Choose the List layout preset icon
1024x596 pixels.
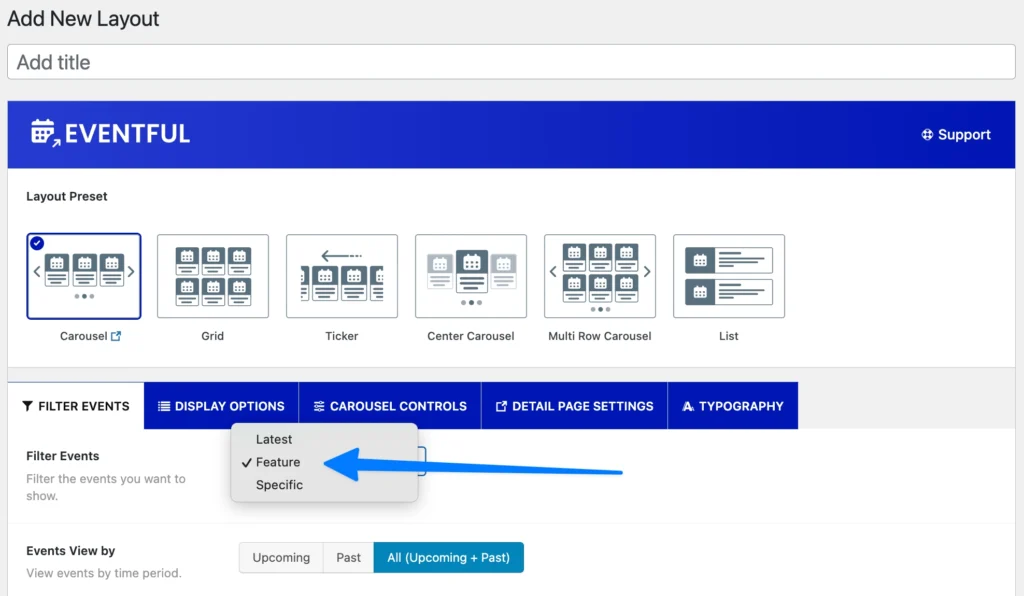pyautogui.click(x=729, y=276)
